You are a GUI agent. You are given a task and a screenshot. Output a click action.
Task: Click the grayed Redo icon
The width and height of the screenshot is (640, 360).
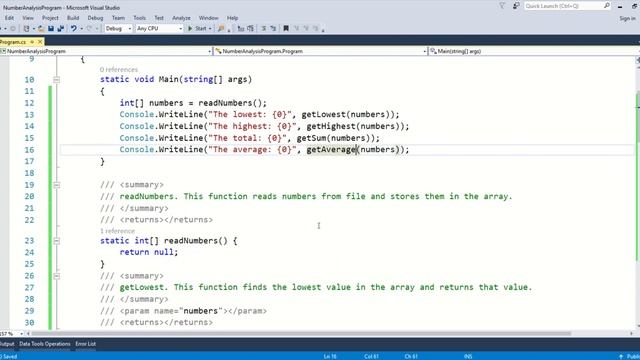[x=89, y=29]
